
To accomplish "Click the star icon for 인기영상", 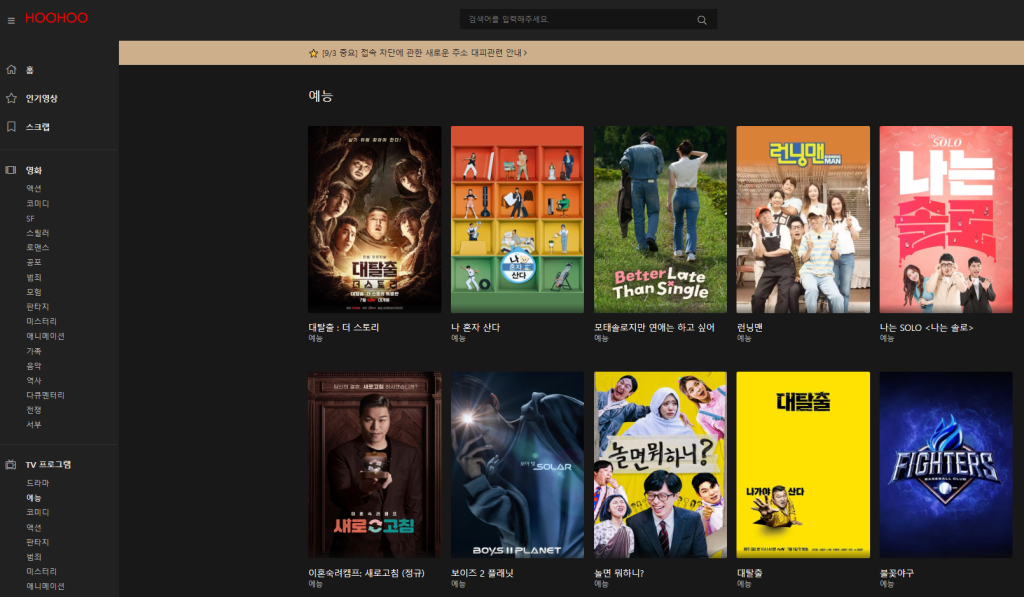I will (11, 98).
